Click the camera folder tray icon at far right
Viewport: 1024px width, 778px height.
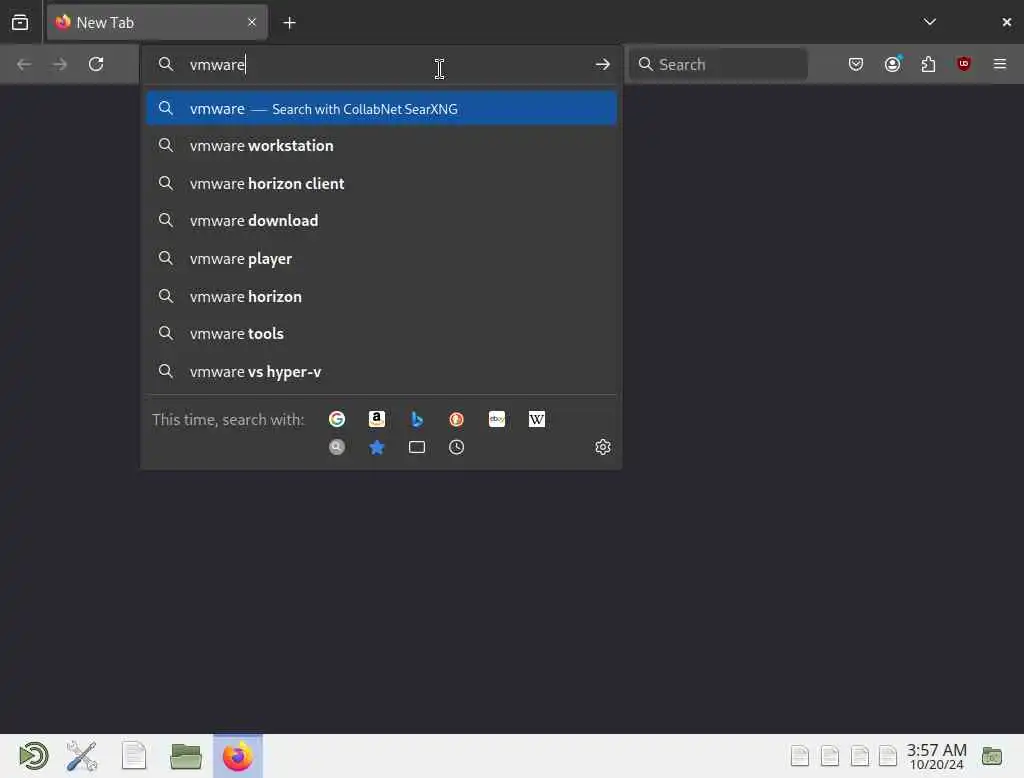[992, 756]
